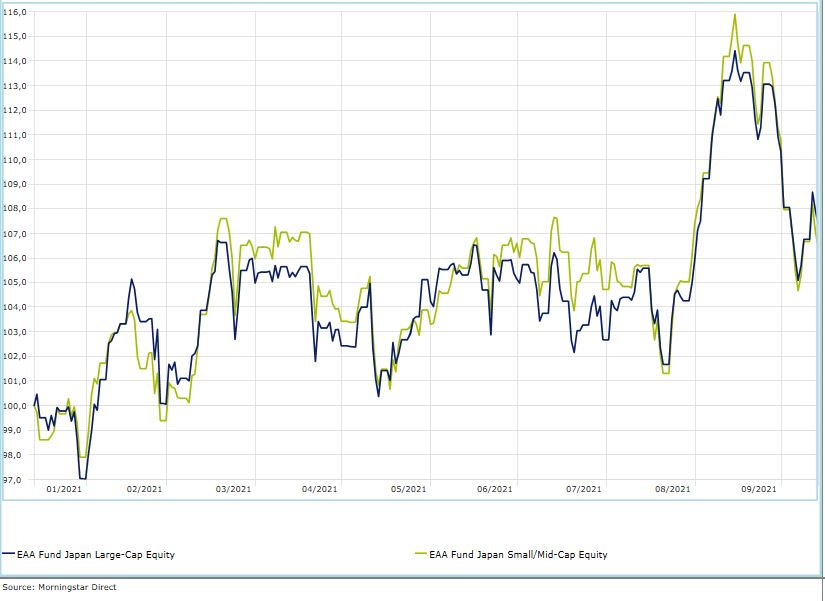Click the green Small/Mid-Cap legend line swatch
This screenshot has width=825, height=601.
coord(420,554)
